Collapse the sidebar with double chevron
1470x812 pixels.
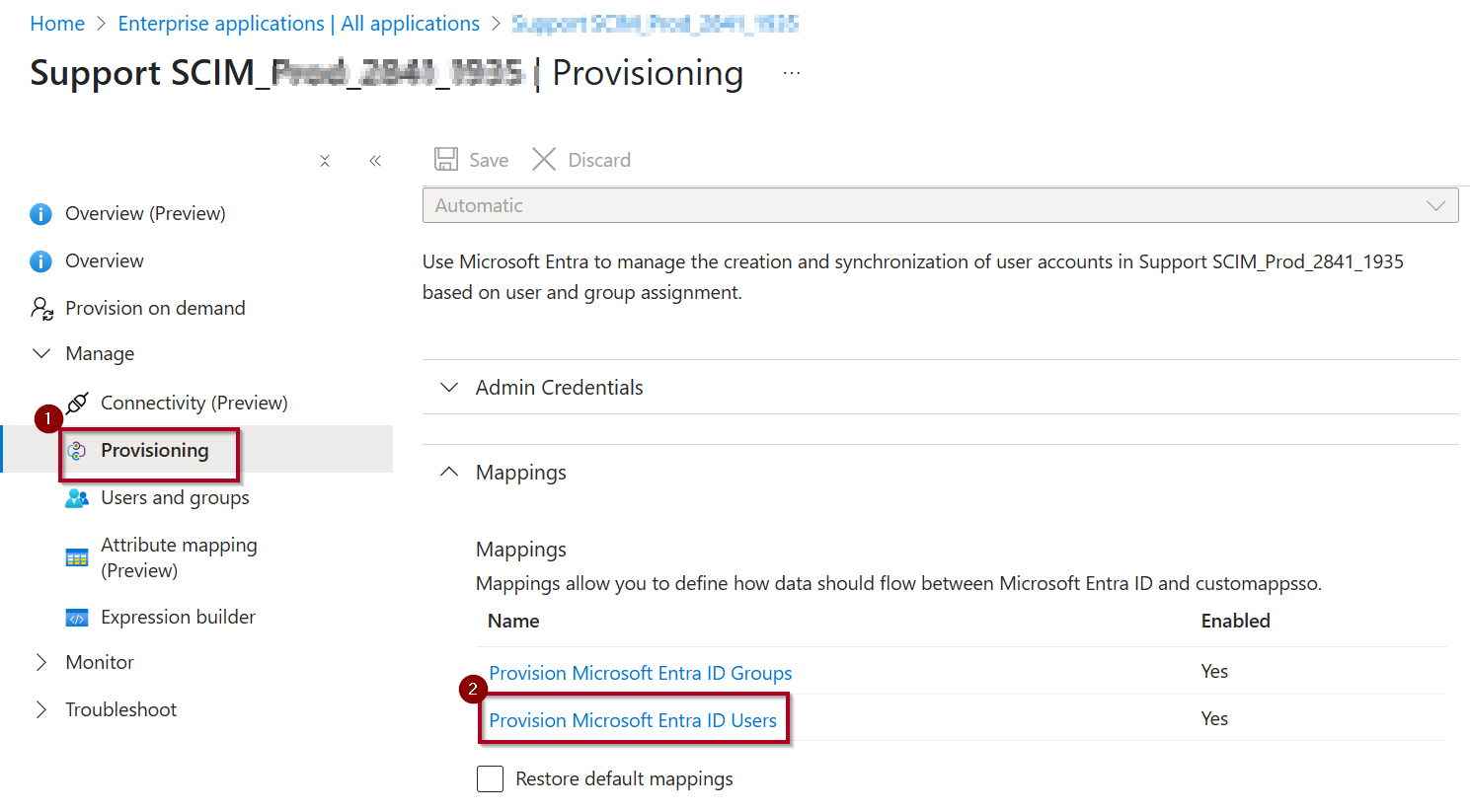pos(375,161)
